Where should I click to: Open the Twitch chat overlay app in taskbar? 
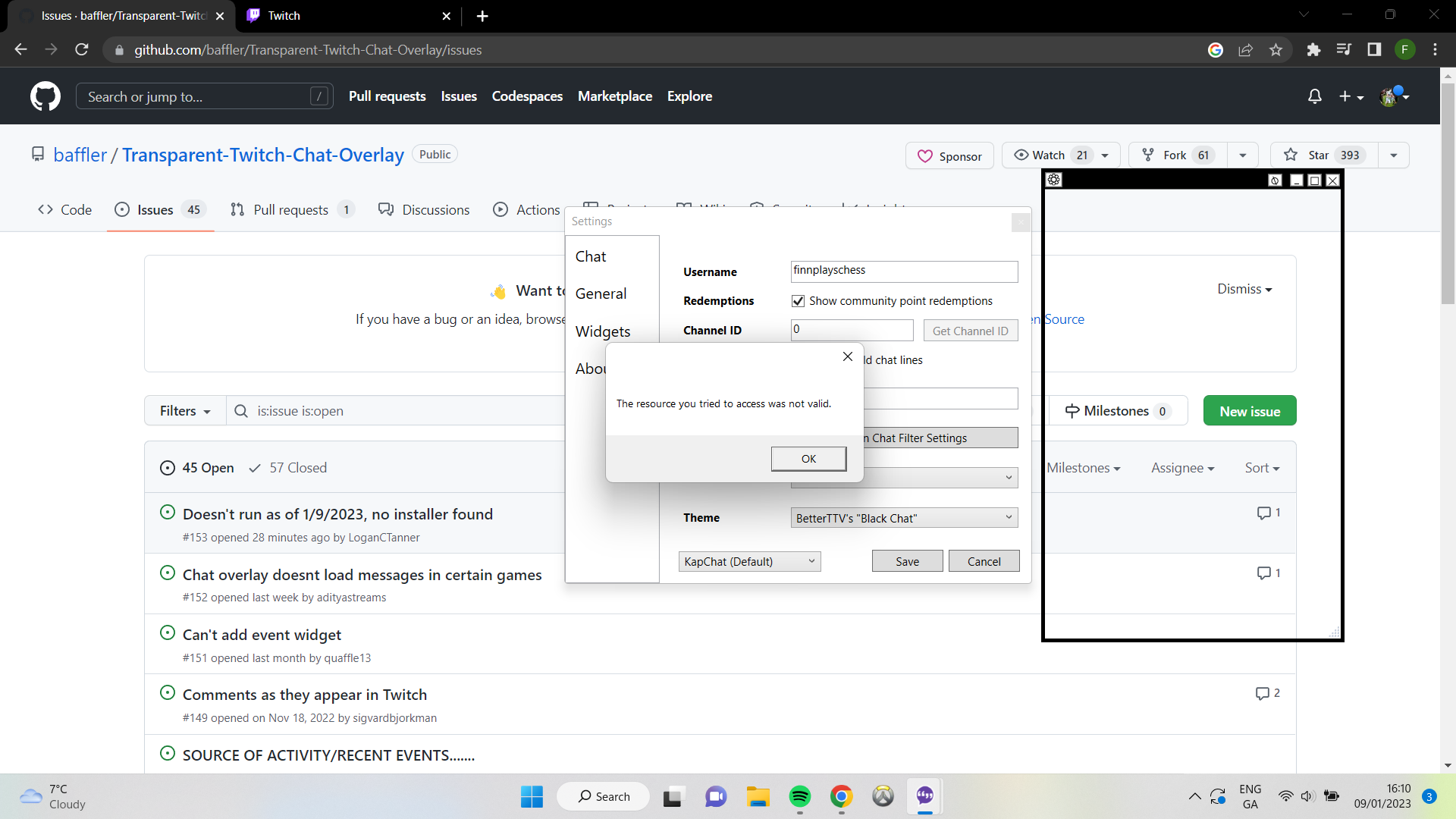coord(924,796)
